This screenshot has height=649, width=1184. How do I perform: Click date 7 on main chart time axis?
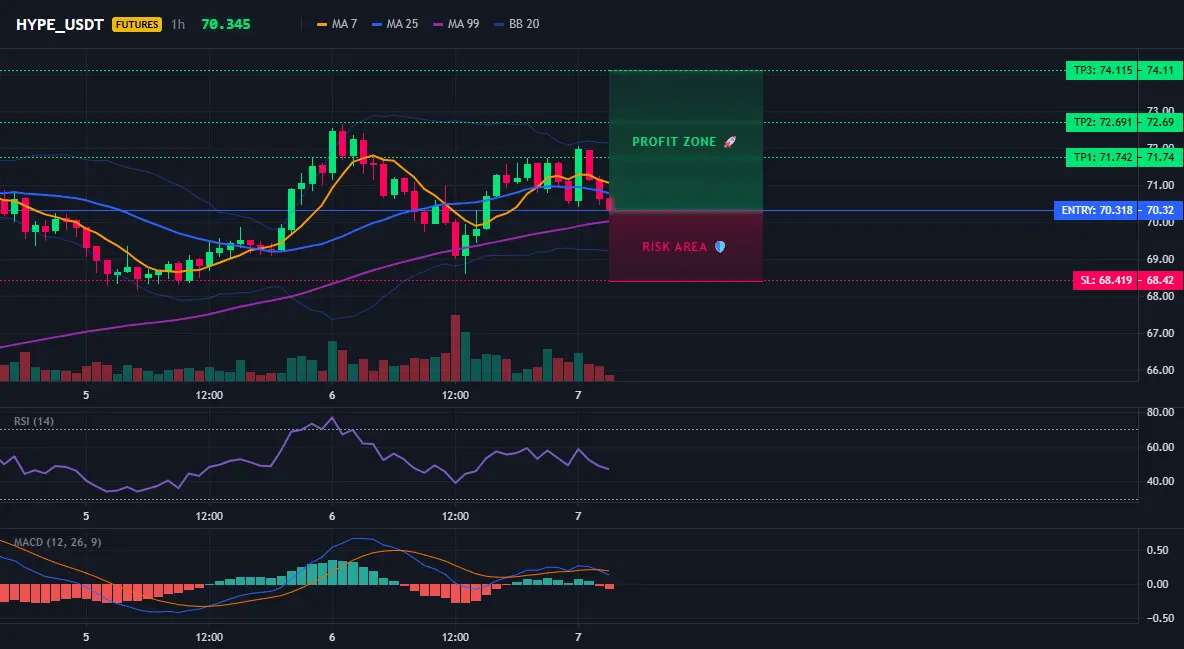578,395
